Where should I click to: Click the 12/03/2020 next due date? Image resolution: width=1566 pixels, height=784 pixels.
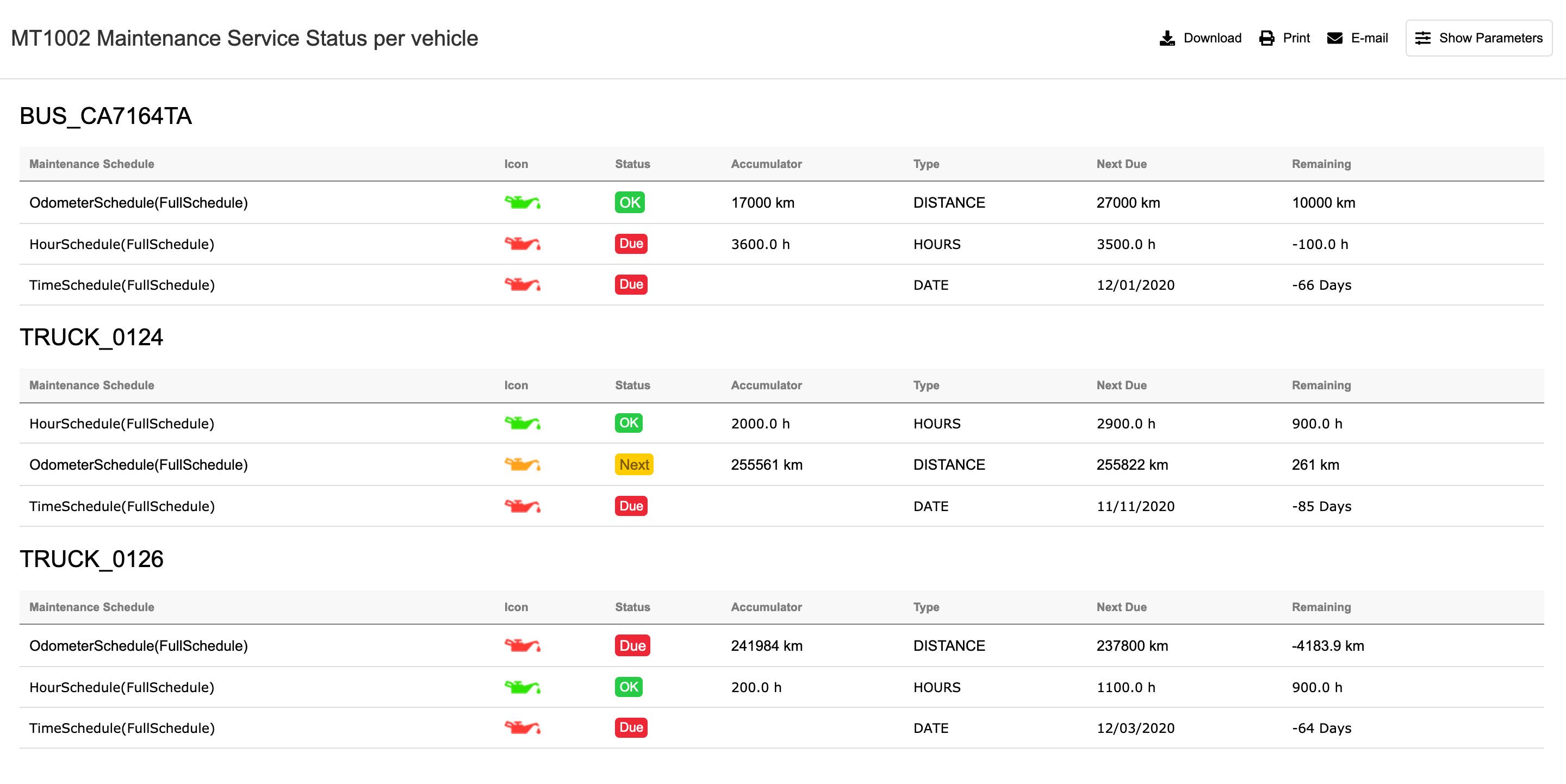point(1135,727)
